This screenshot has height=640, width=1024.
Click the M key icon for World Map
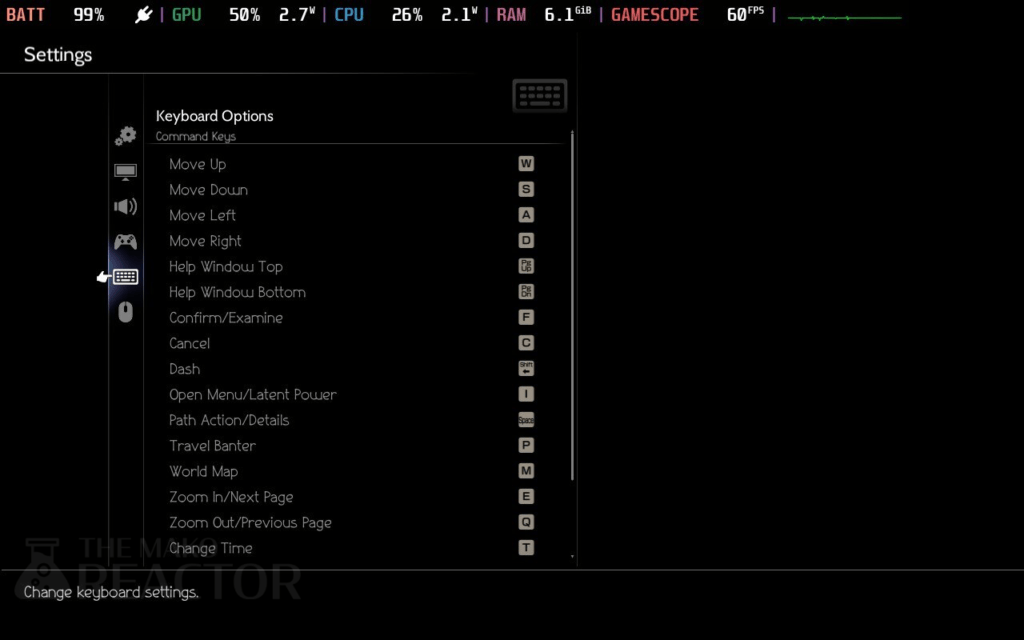click(526, 471)
